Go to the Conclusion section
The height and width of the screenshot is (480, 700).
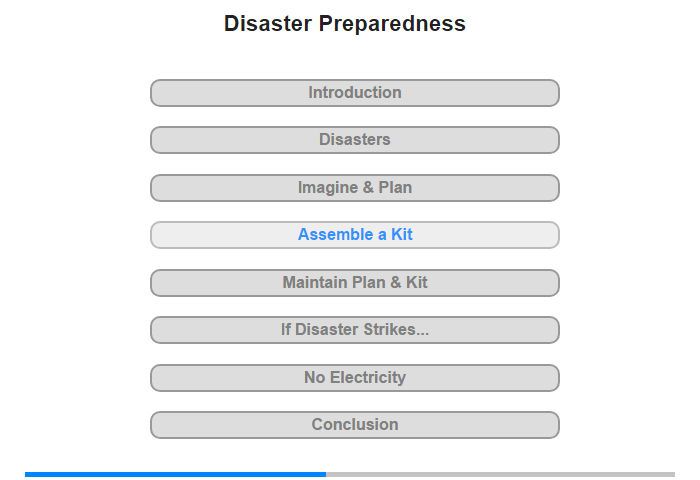tap(354, 425)
